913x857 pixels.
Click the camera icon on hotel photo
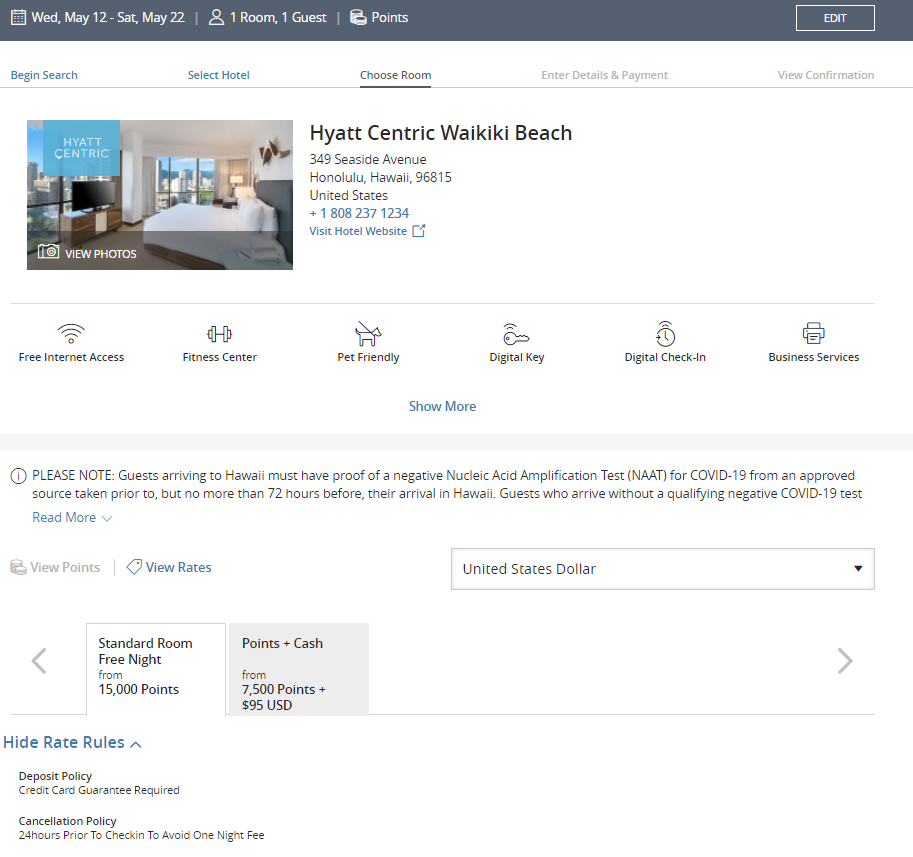point(48,252)
